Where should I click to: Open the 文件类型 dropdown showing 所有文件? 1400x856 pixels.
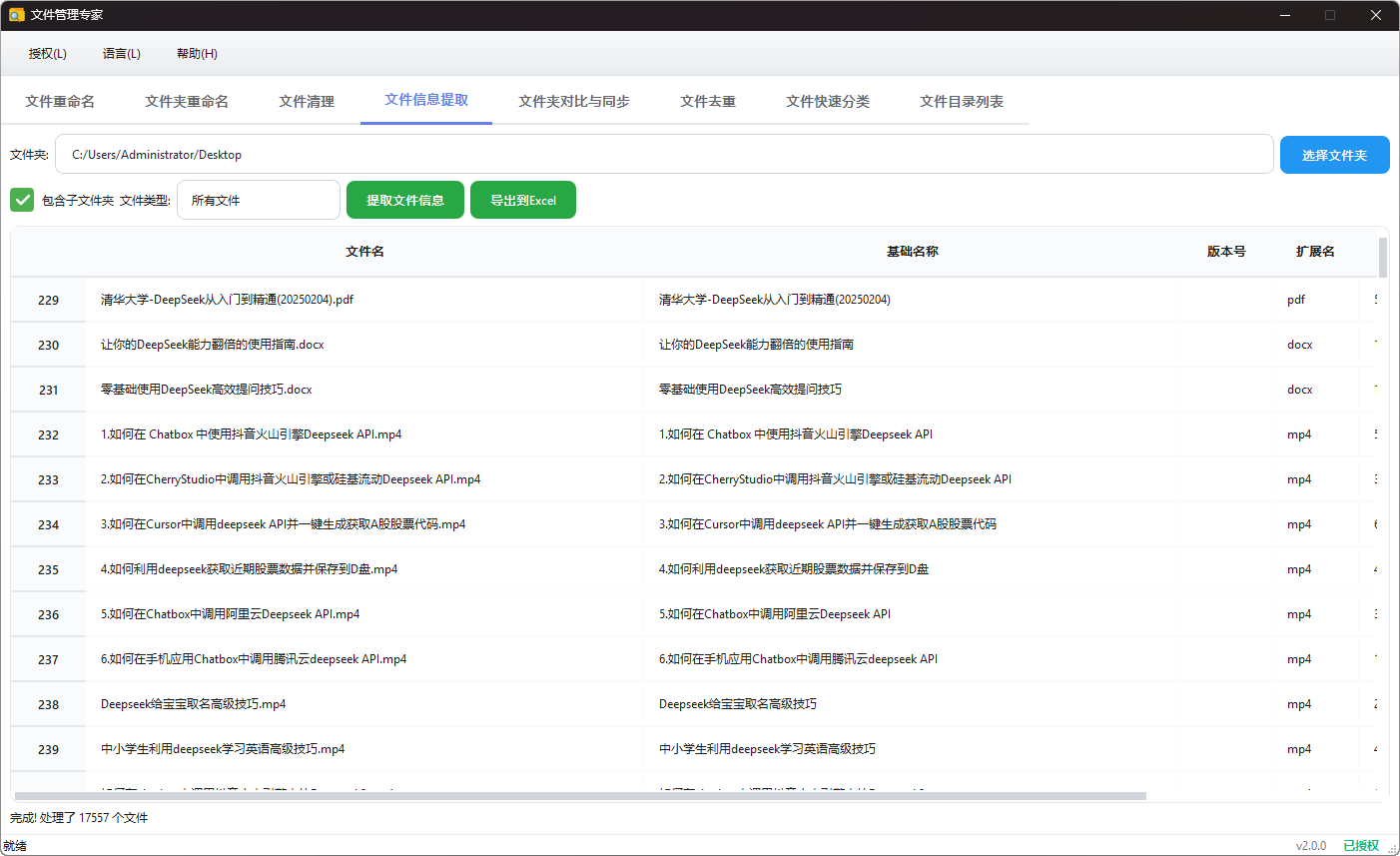pyautogui.click(x=258, y=200)
